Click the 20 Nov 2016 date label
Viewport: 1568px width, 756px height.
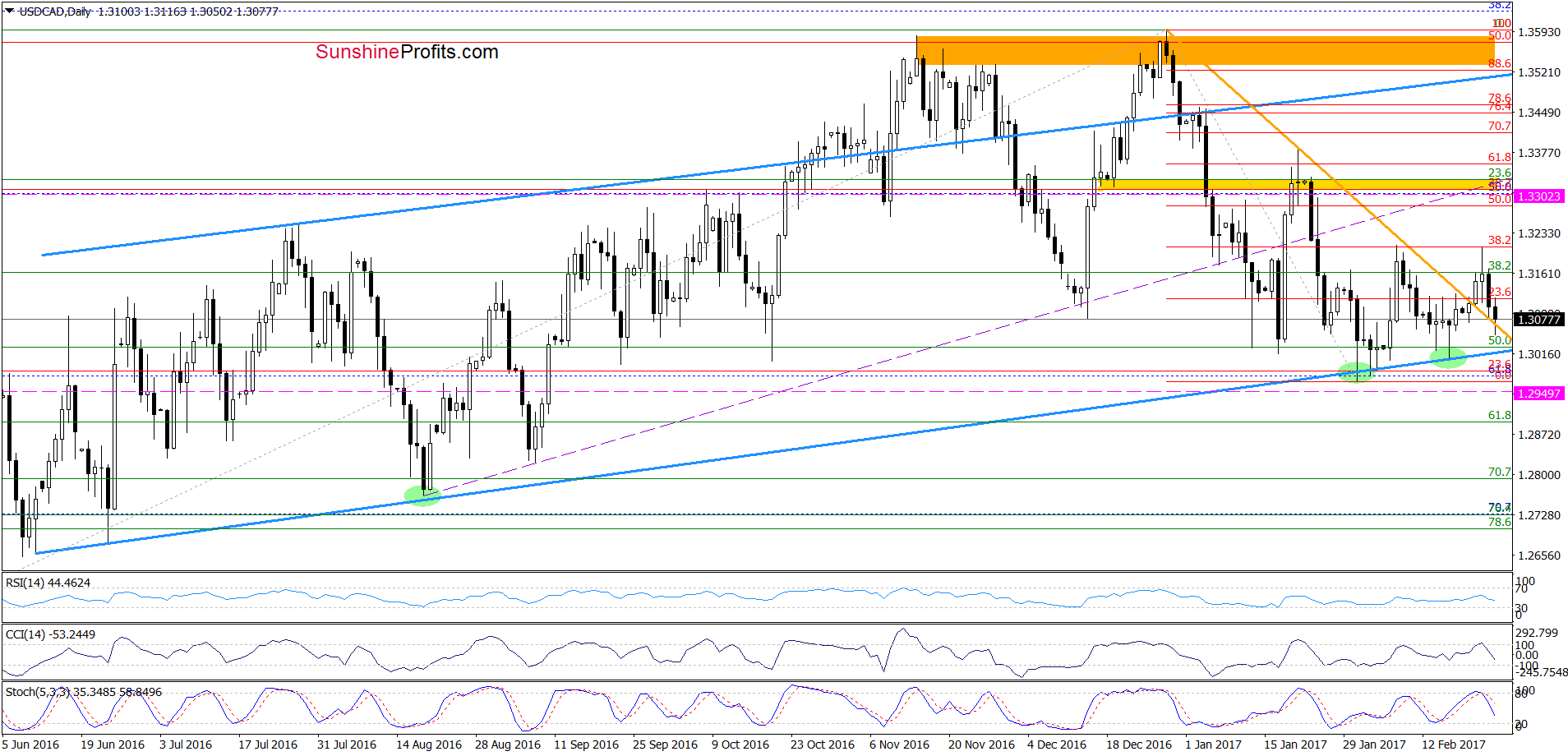click(981, 744)
